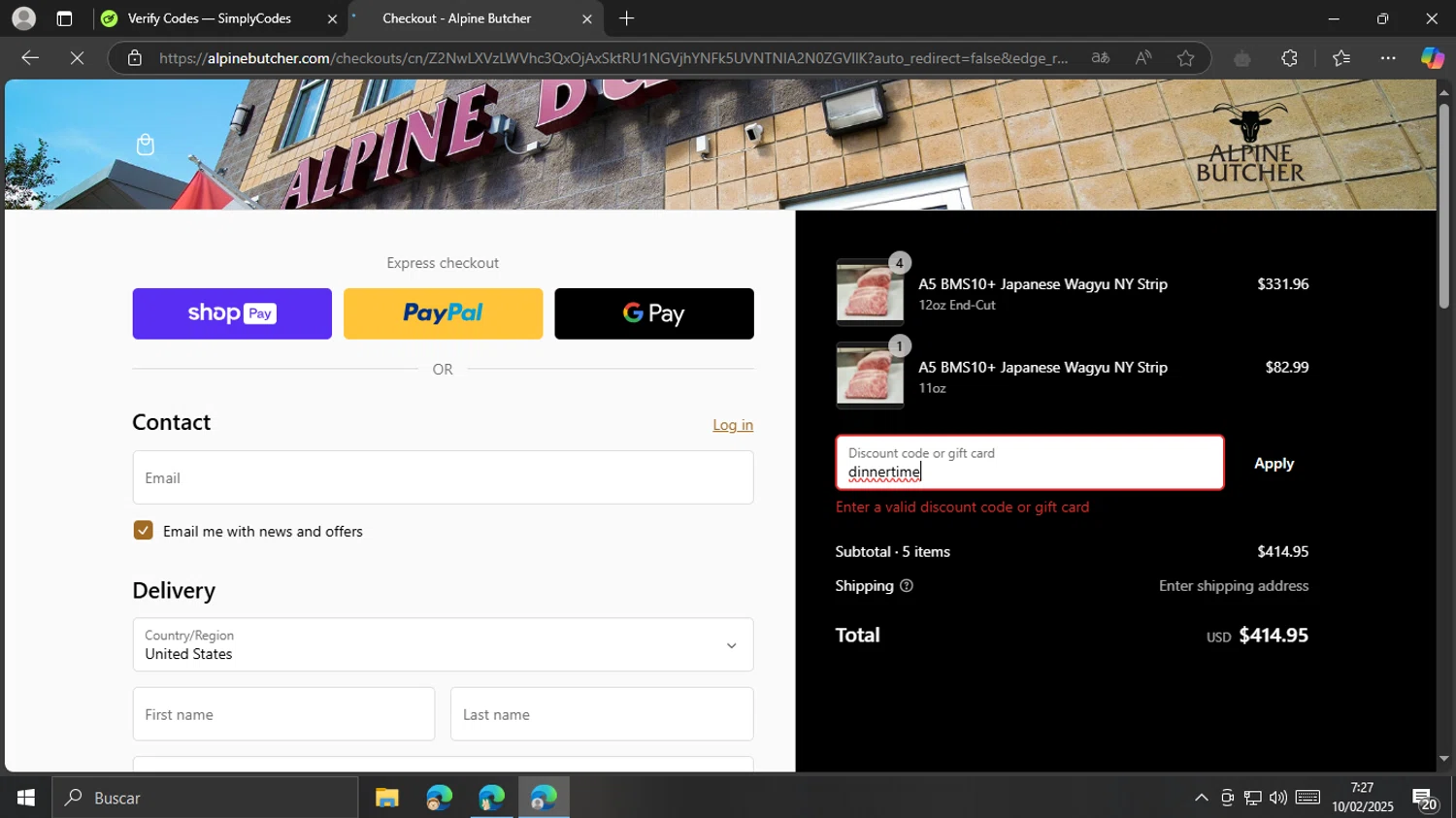The height and width of the screenshot is (818, 1456).
Task: Focus the Email input field
Action: 443,477
